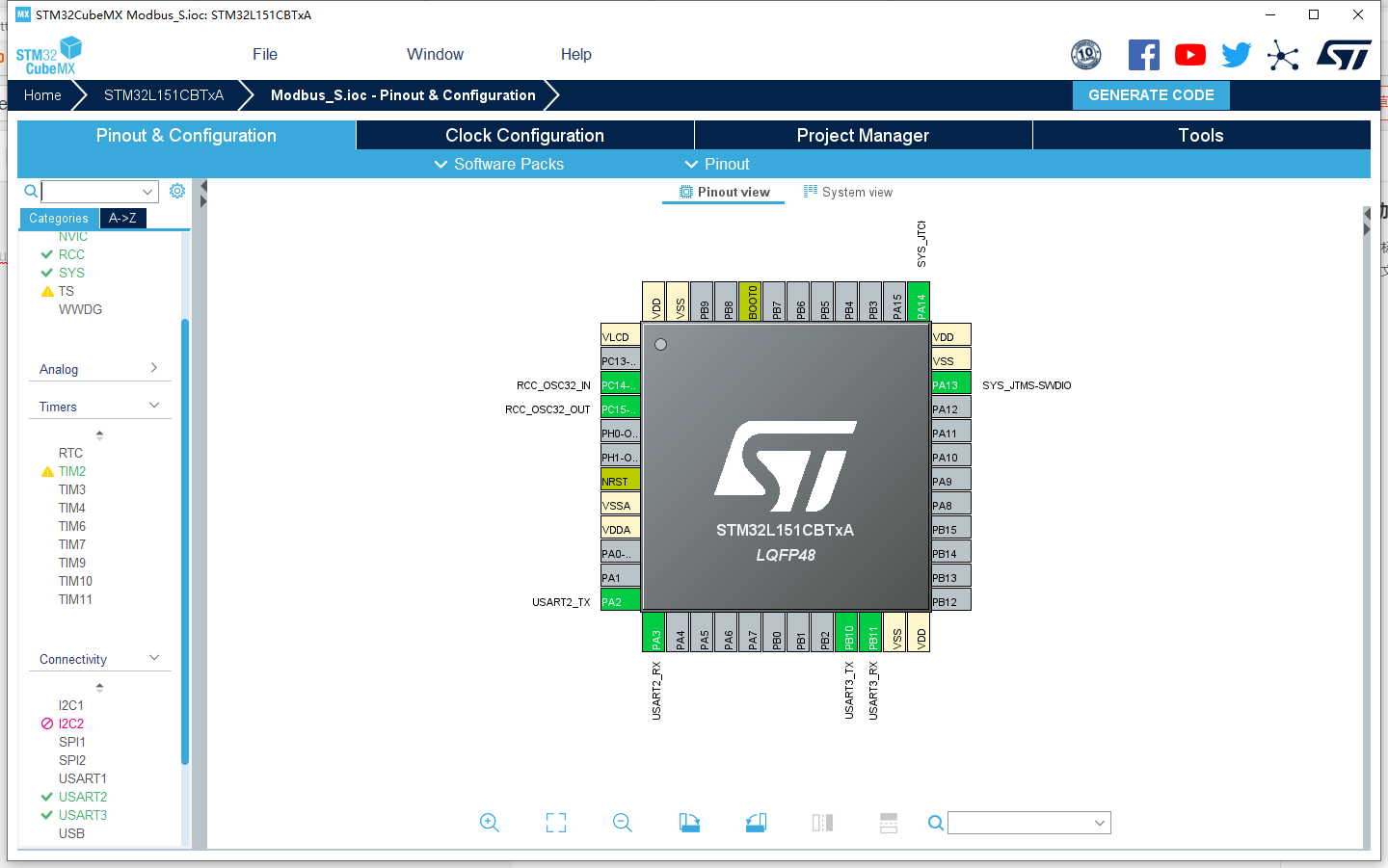Open the Help menu
Screen dimensions: 1388x868
tap(576, 54)
